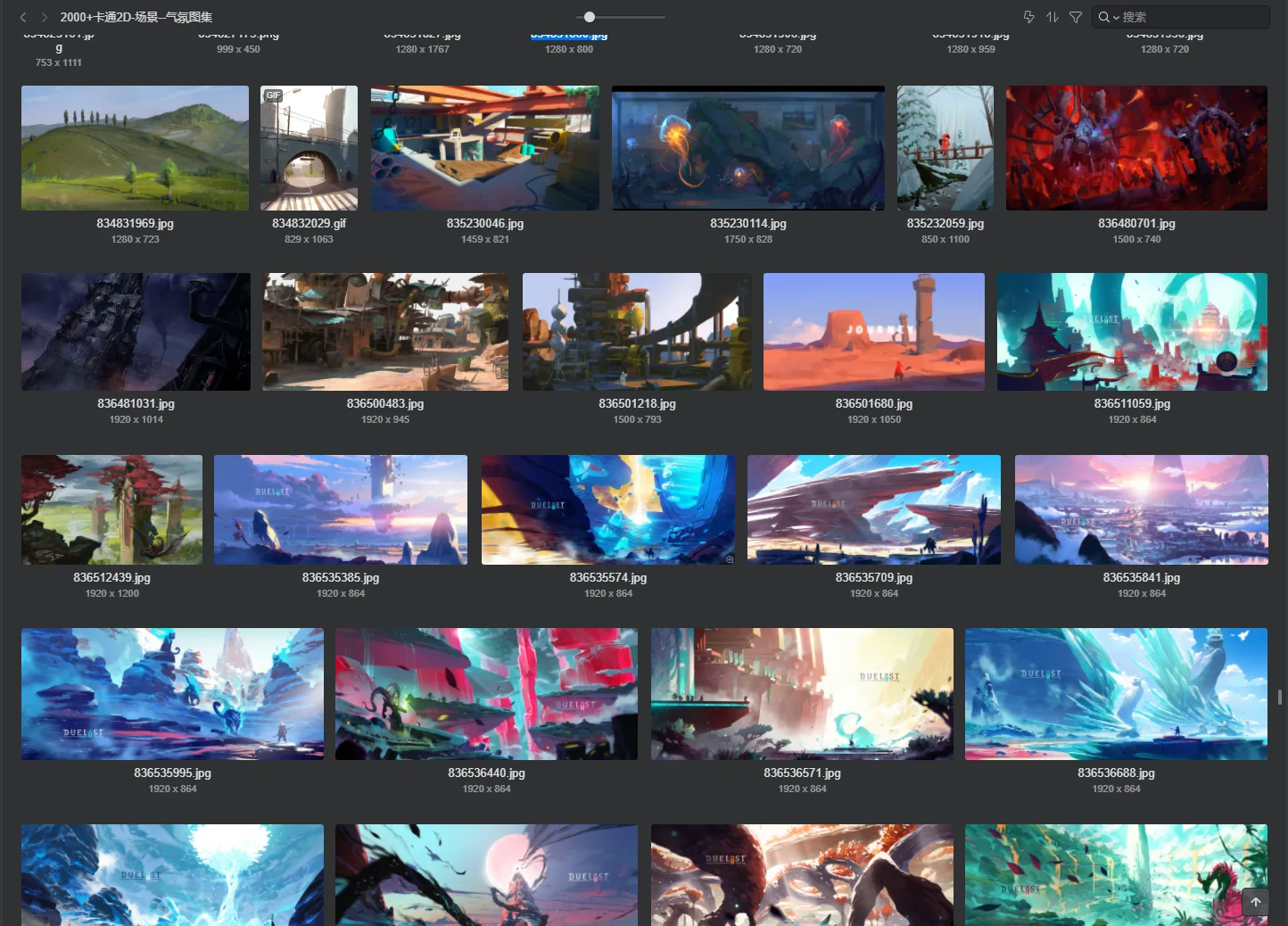The height and width of the screenshot is (926, 1288).
Task: Click the vertical scrollbar handle
Action: 1280,697
